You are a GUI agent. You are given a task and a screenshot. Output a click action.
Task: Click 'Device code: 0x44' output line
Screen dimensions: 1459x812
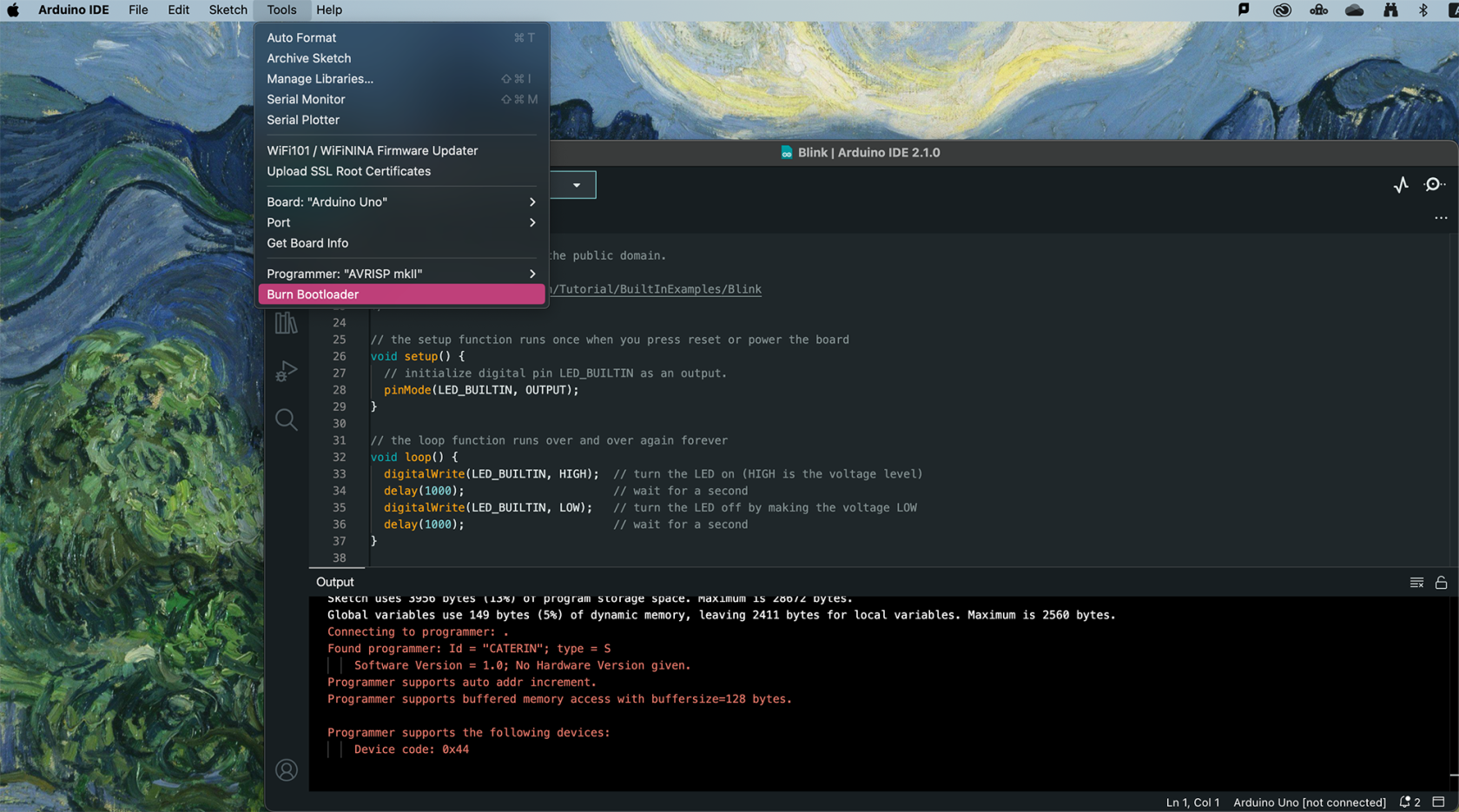click(411, 749)
